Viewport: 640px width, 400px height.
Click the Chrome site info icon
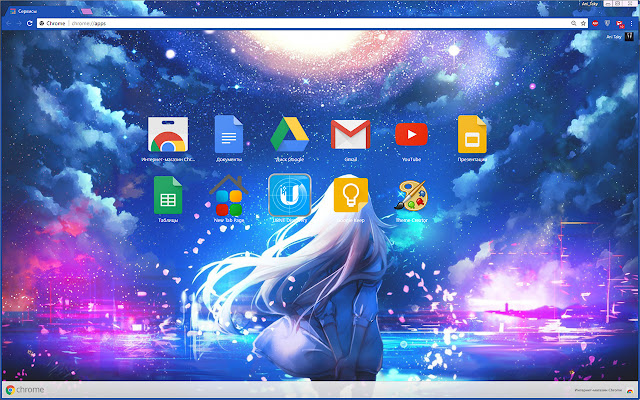[x=42, y=23]
